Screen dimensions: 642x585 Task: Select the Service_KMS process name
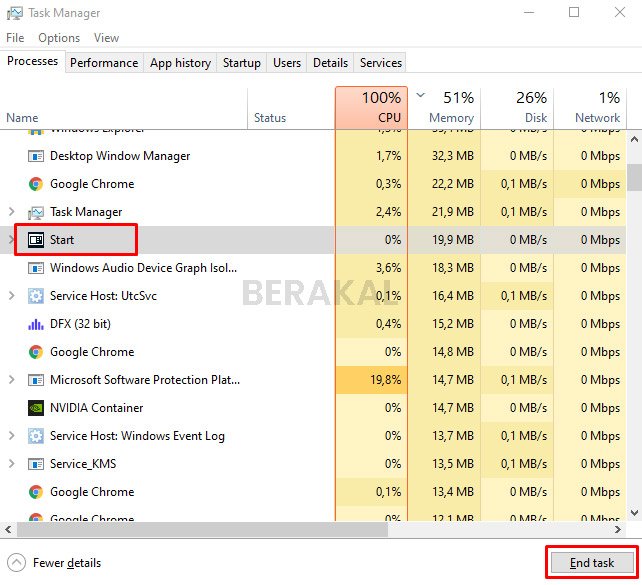(83, 464)
